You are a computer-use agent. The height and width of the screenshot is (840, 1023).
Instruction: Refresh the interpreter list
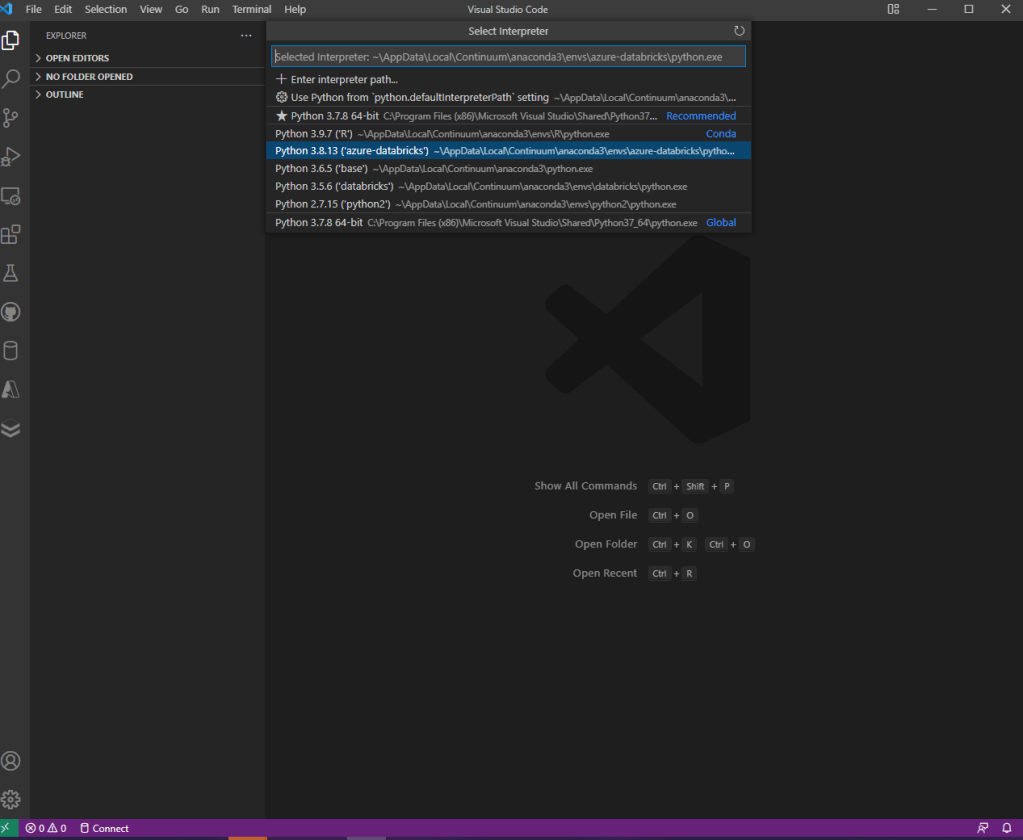739,32
